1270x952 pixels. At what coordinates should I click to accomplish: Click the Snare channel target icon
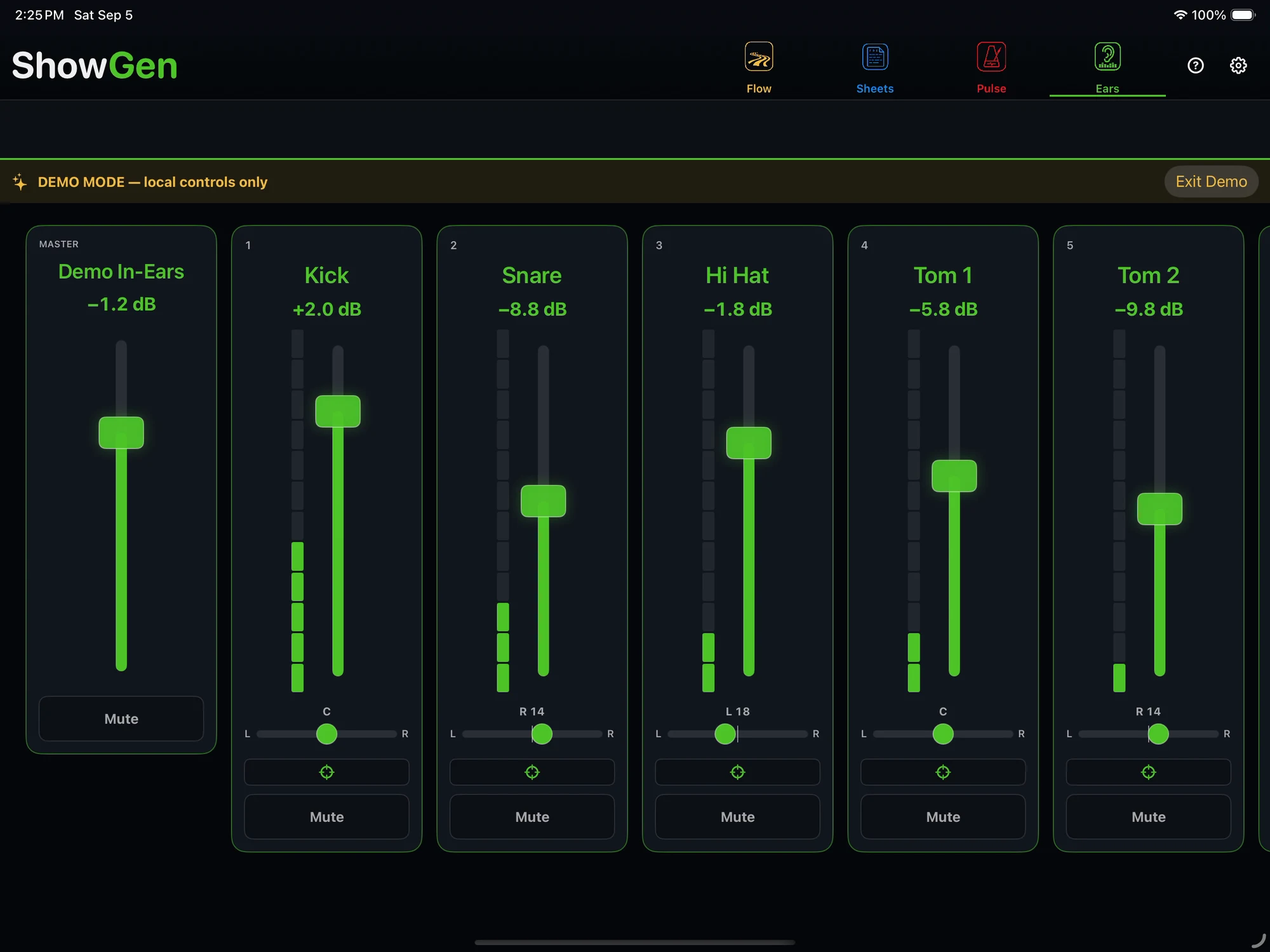pos(532,772)
